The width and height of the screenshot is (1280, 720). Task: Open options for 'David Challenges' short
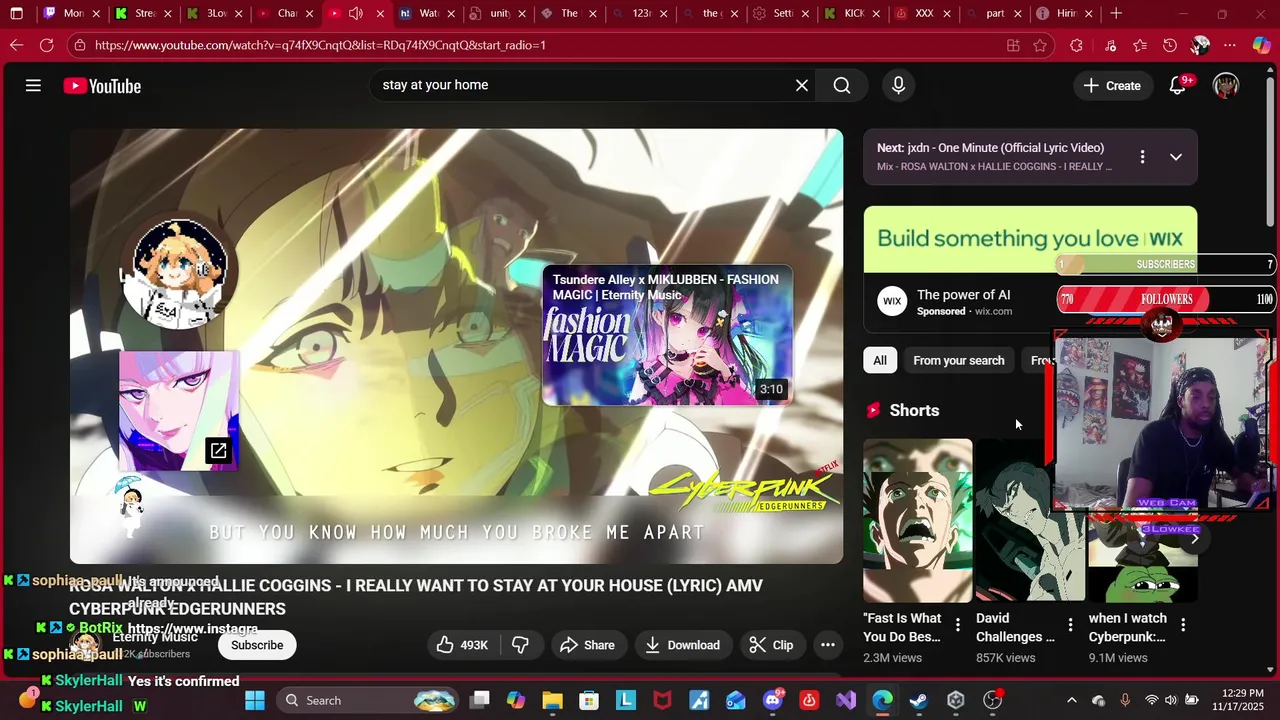[1070, 625]
